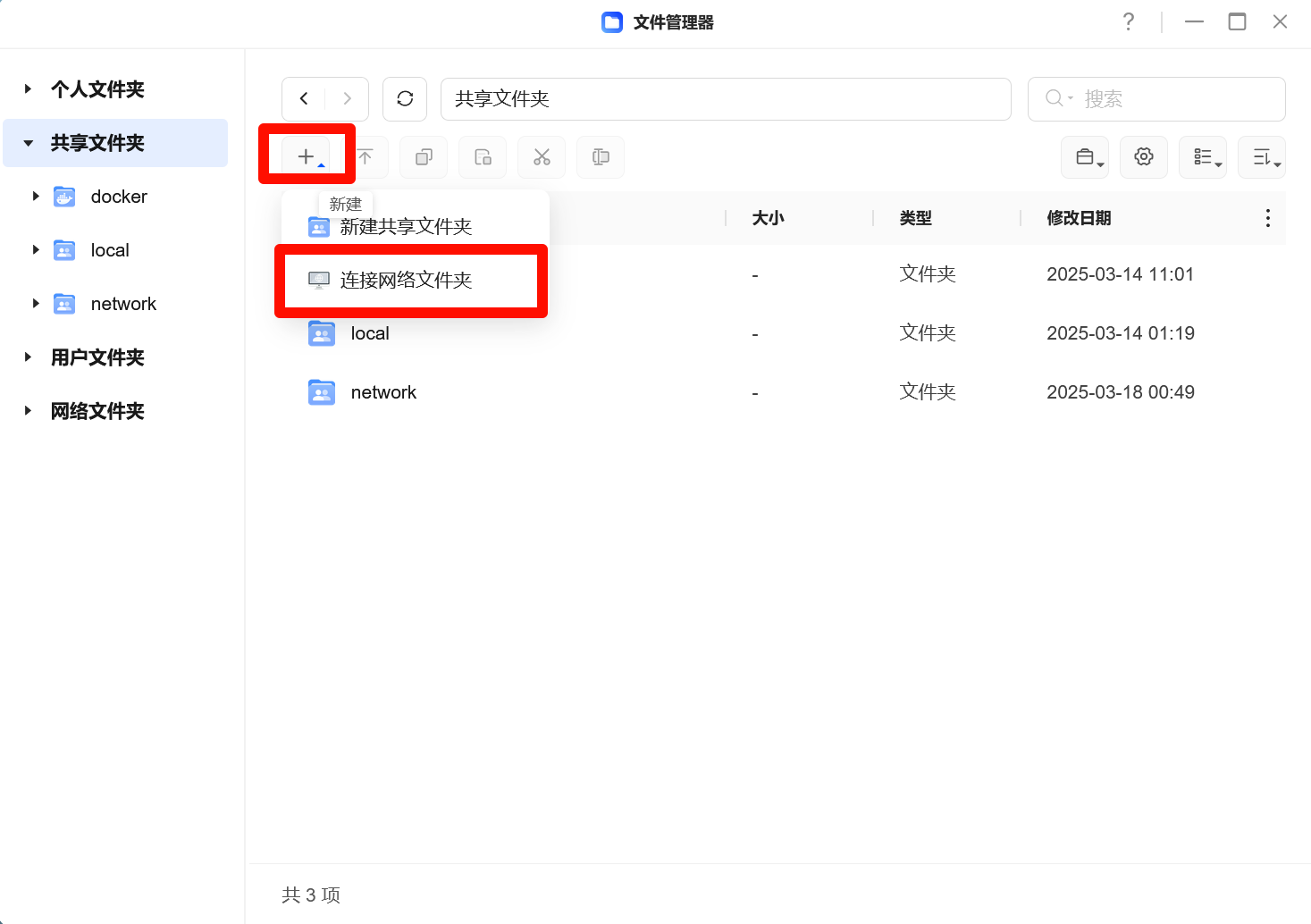Choose 新建共享文件夹 from the menu

pyautogui.click(x=415, y=227)
